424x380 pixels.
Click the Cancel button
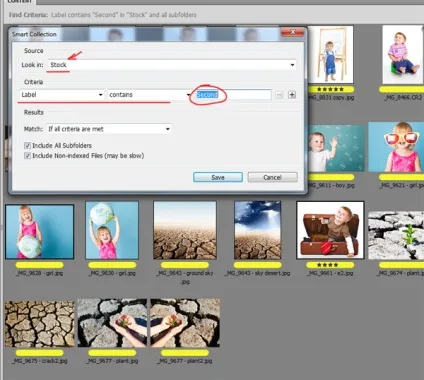pos(272,177)
